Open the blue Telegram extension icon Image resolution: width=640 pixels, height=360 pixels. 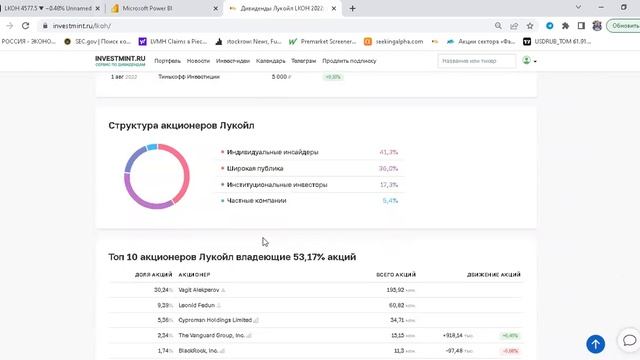coord(550,26)
